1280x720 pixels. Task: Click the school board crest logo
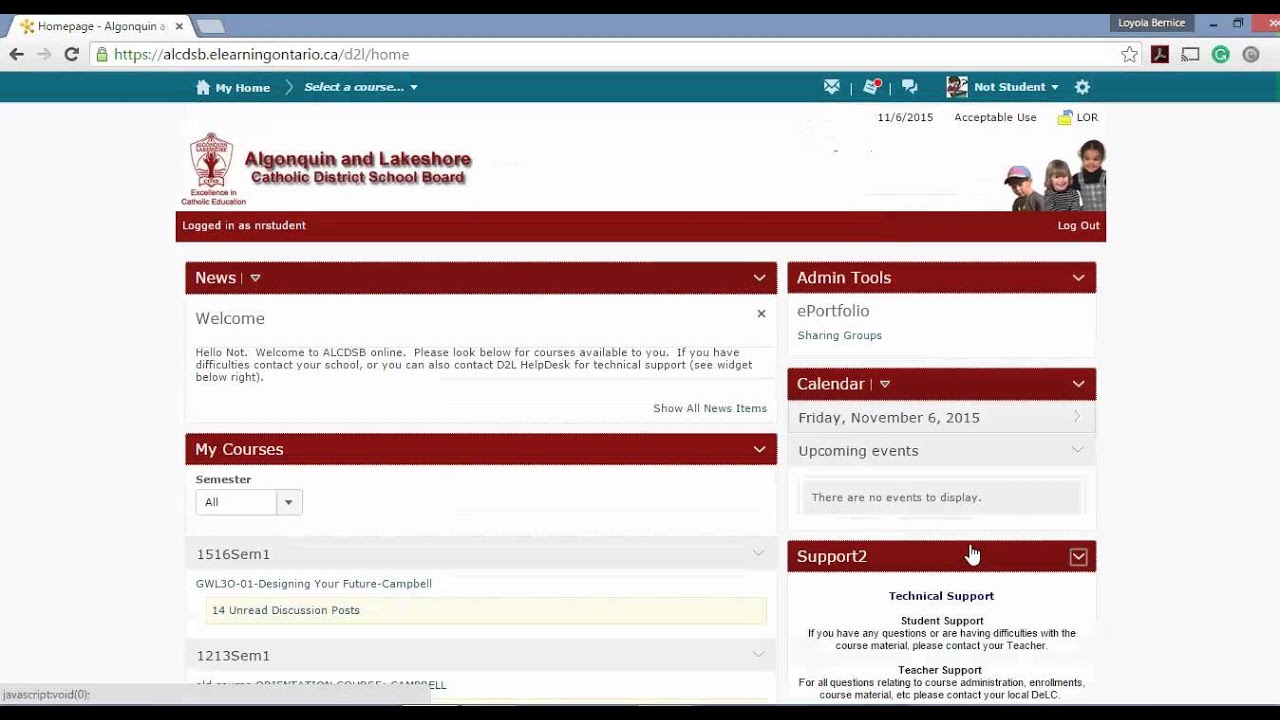[x=211, y=162]
